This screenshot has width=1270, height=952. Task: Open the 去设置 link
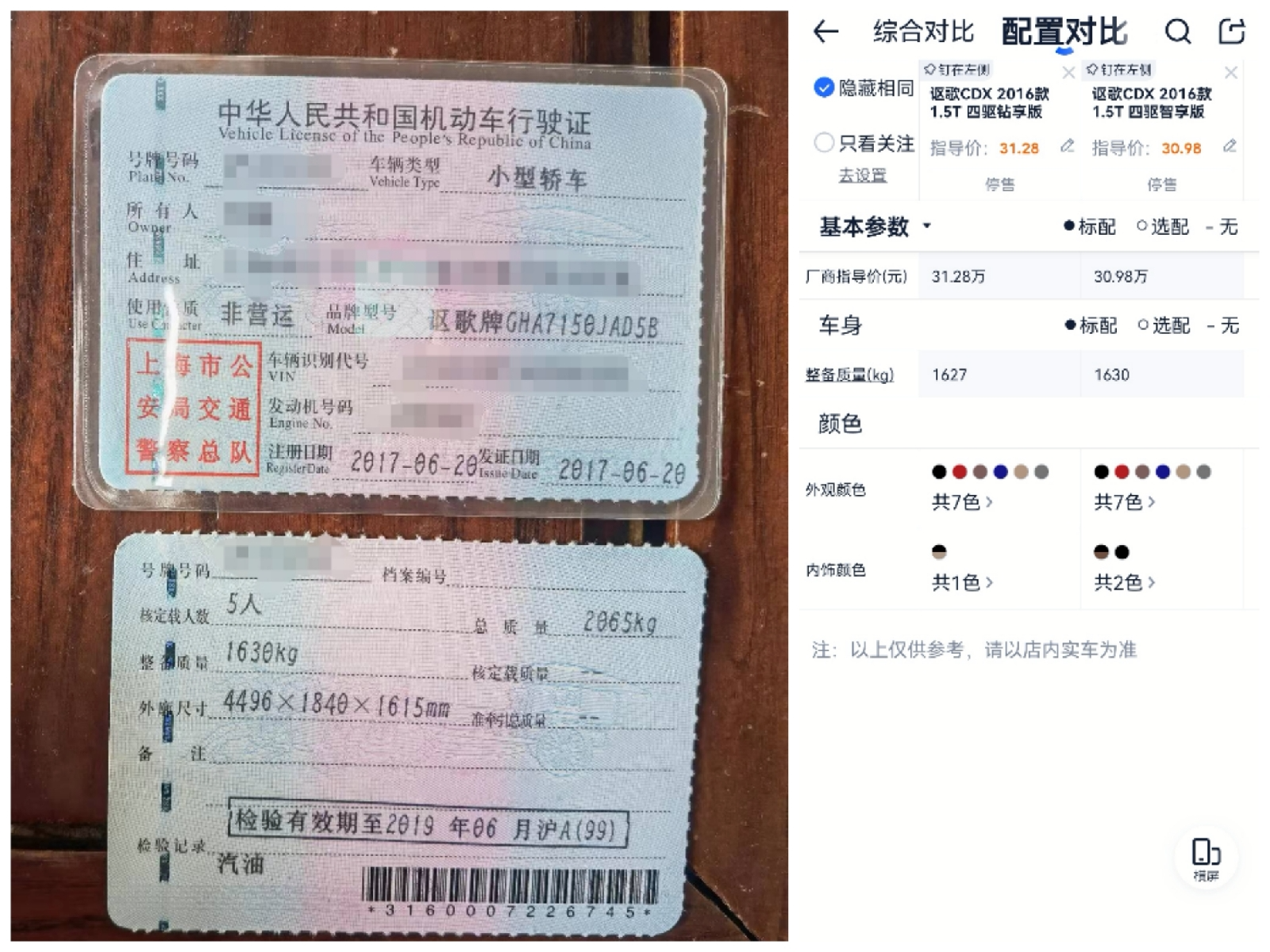pos(862,175)
